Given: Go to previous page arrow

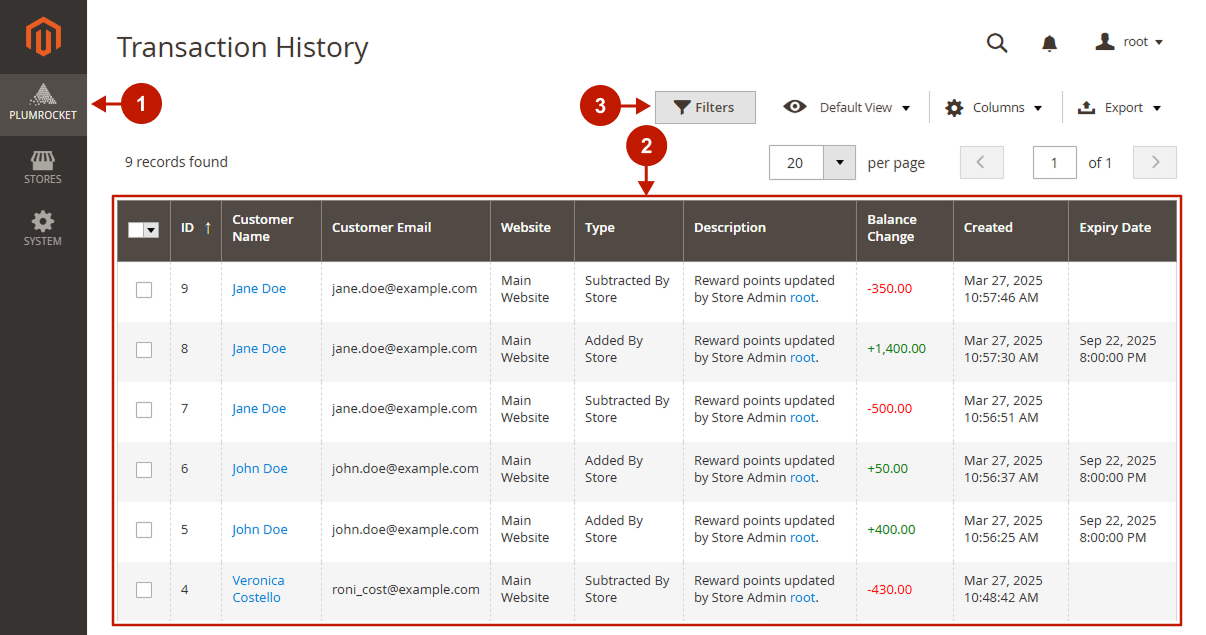Looking at the screenshot, I should [x=981, y=162].
